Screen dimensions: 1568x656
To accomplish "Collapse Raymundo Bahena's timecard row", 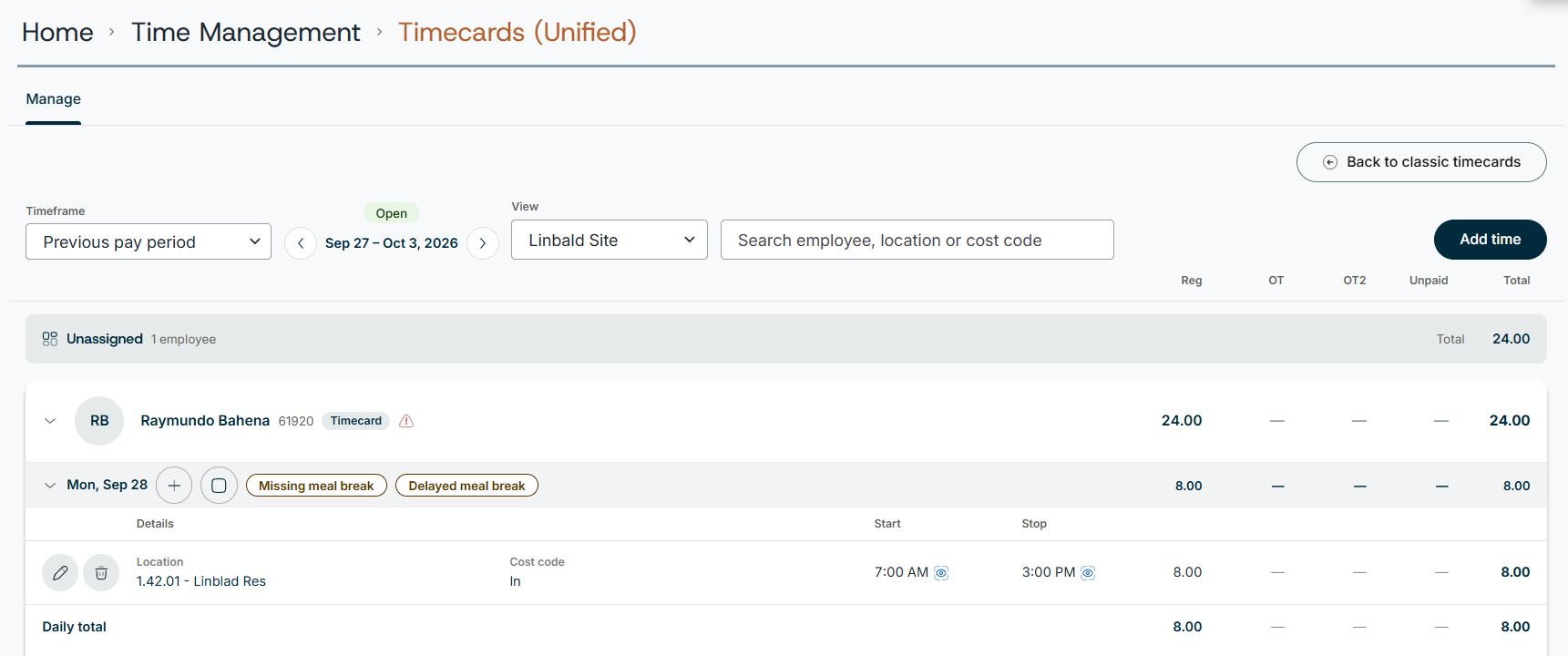I will (50, 421).
